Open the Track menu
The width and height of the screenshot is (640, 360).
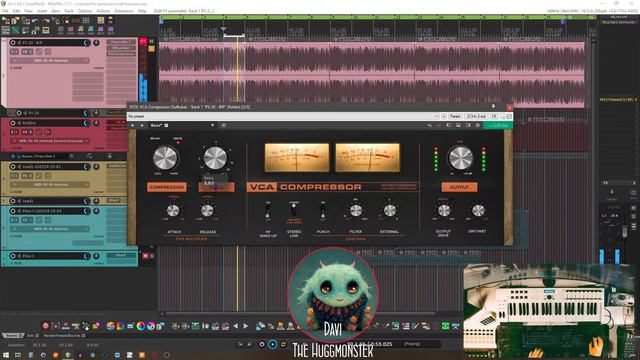pos(69,11)
